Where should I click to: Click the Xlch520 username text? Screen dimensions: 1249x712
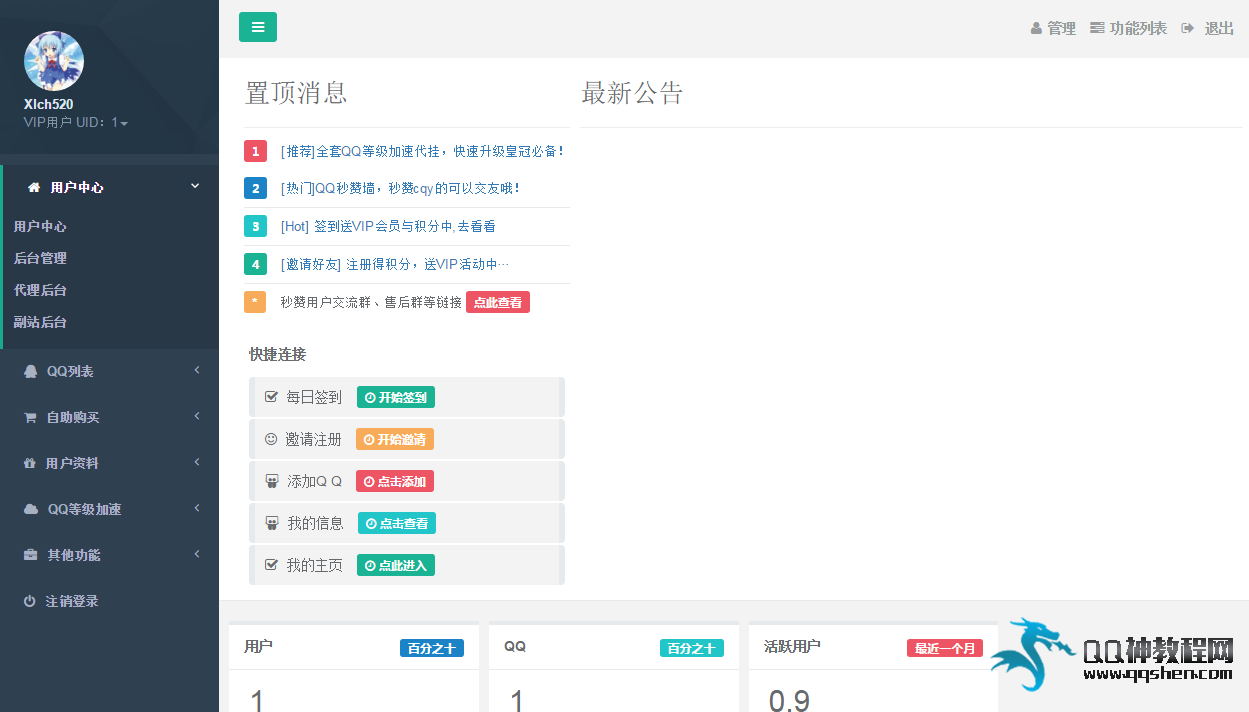pyautogui.click(x=48, y=104)
